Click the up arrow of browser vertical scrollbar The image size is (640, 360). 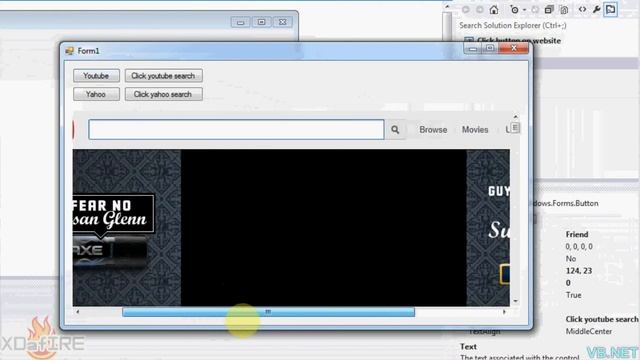pyautogui.click(x=516, y=117)
